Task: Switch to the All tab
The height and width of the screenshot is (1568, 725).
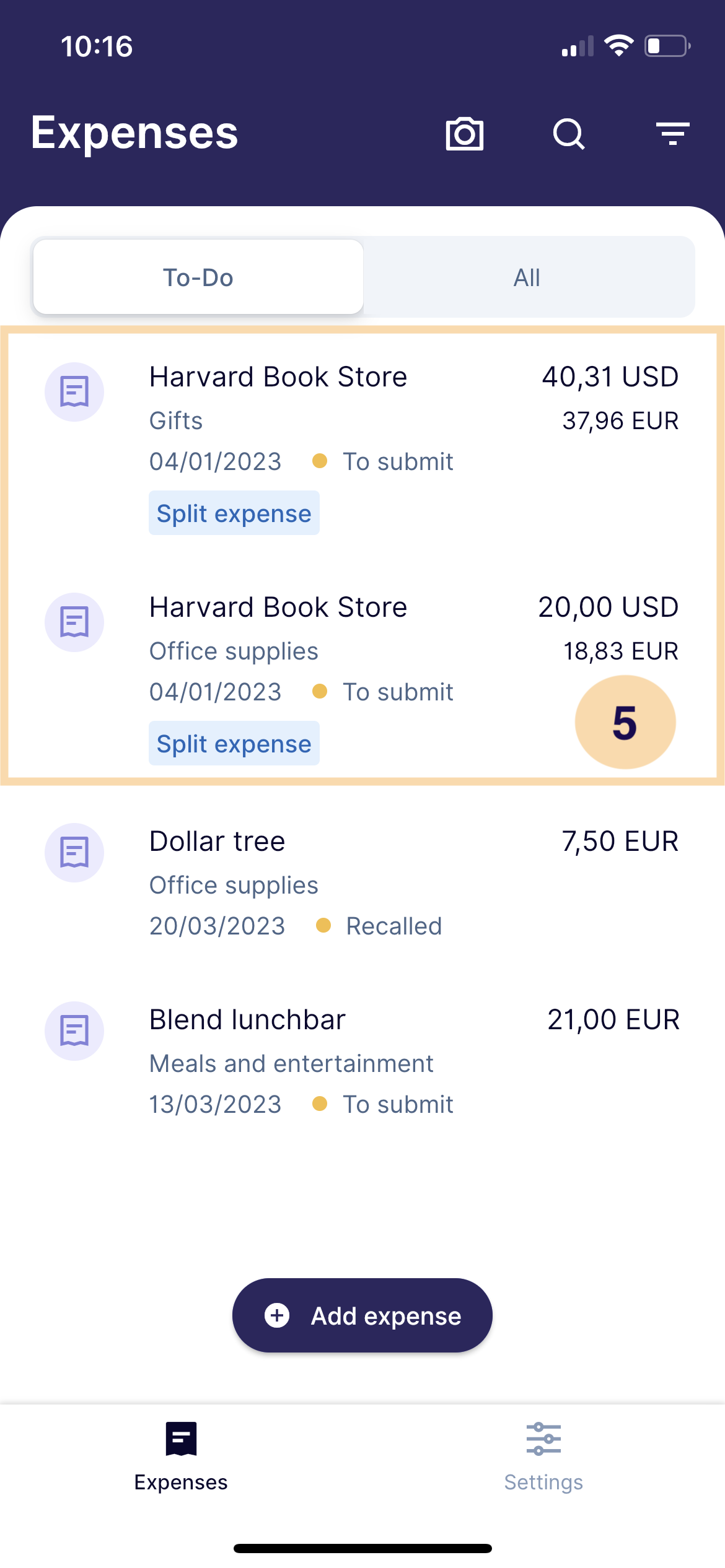Action: click(x=527, y=277)
